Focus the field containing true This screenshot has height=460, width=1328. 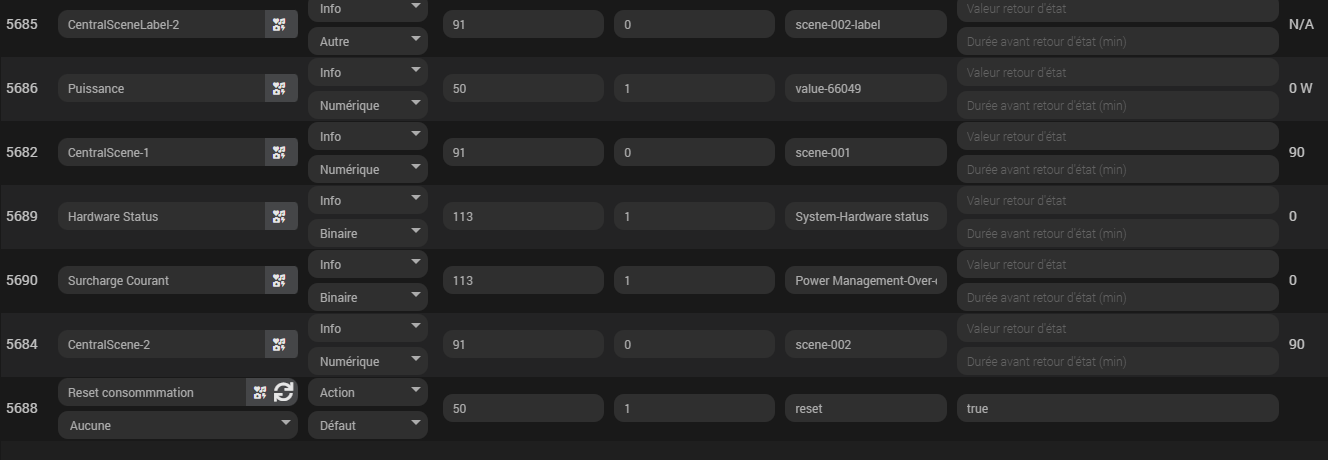[x=1117, y=408]
